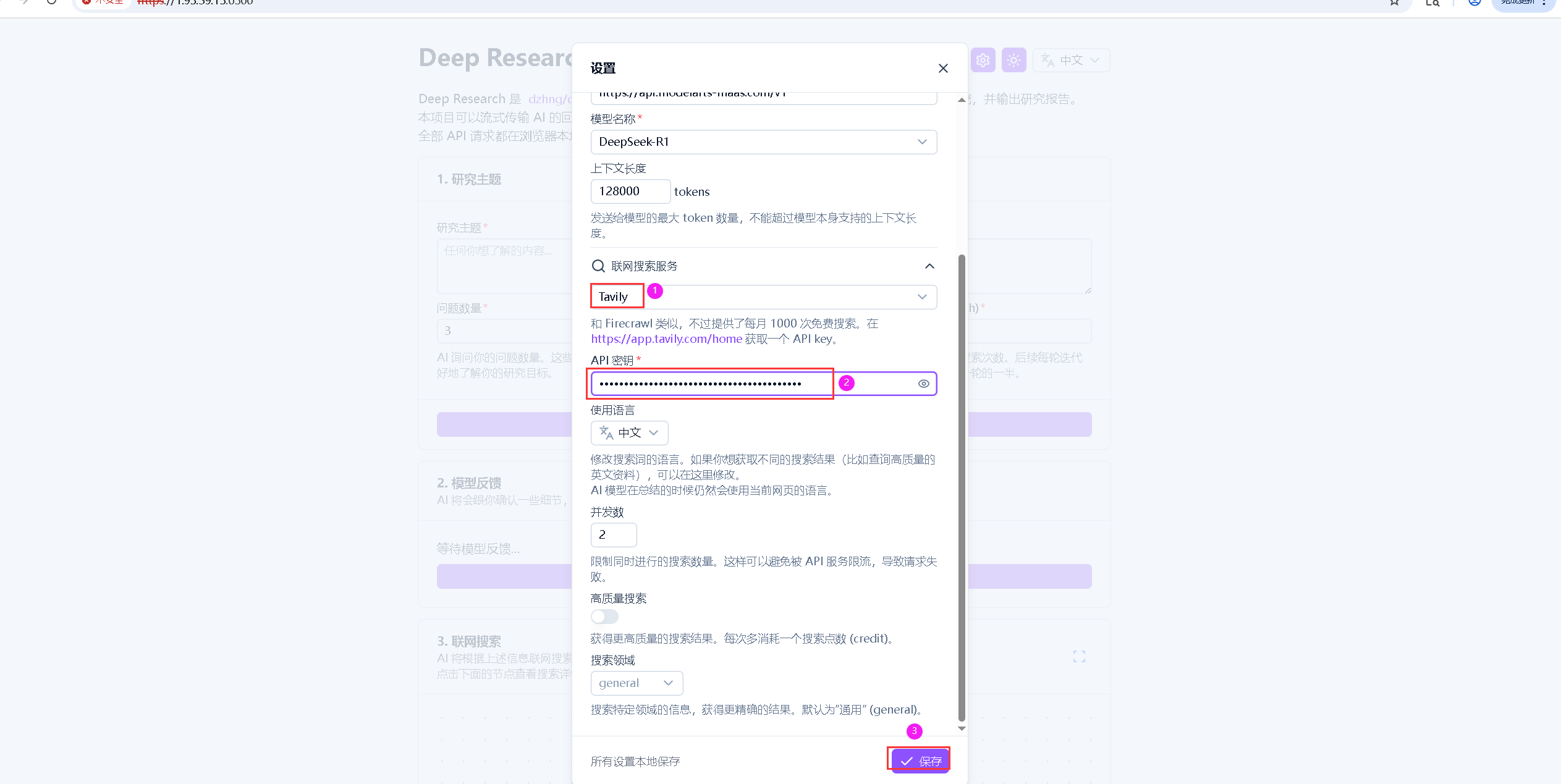Click the magnifier icon beside 联网搜索服务
Image resolution: width=1561 pixels, height=784 pixels.
pos(598,266)
